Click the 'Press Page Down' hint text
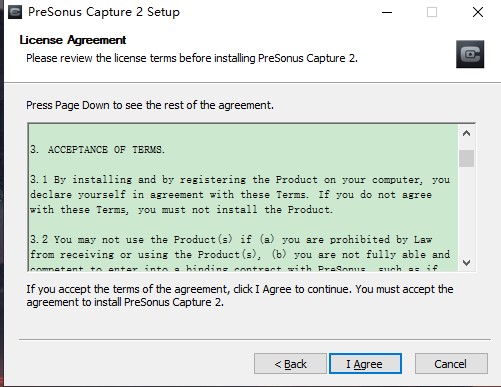The width and height of the screenshot is (501, 387). coord(150,105)
